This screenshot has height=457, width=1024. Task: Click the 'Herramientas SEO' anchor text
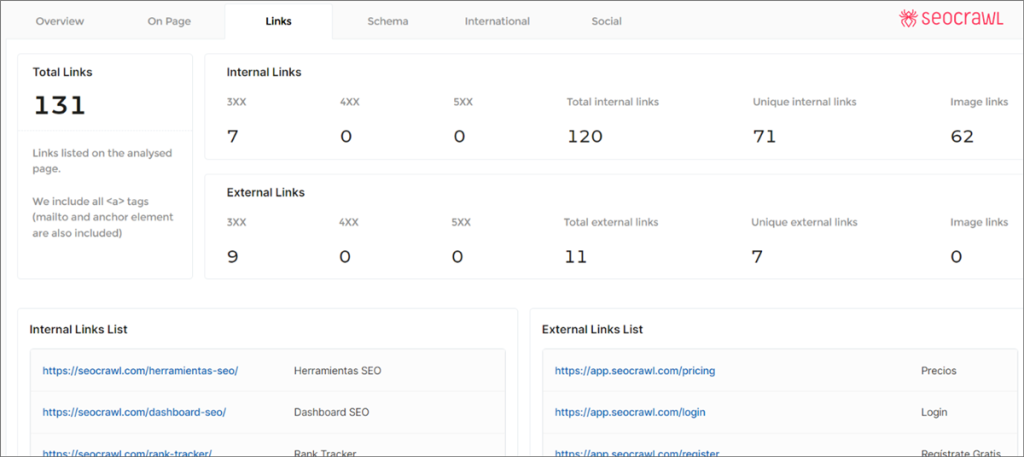pos(338,370)
